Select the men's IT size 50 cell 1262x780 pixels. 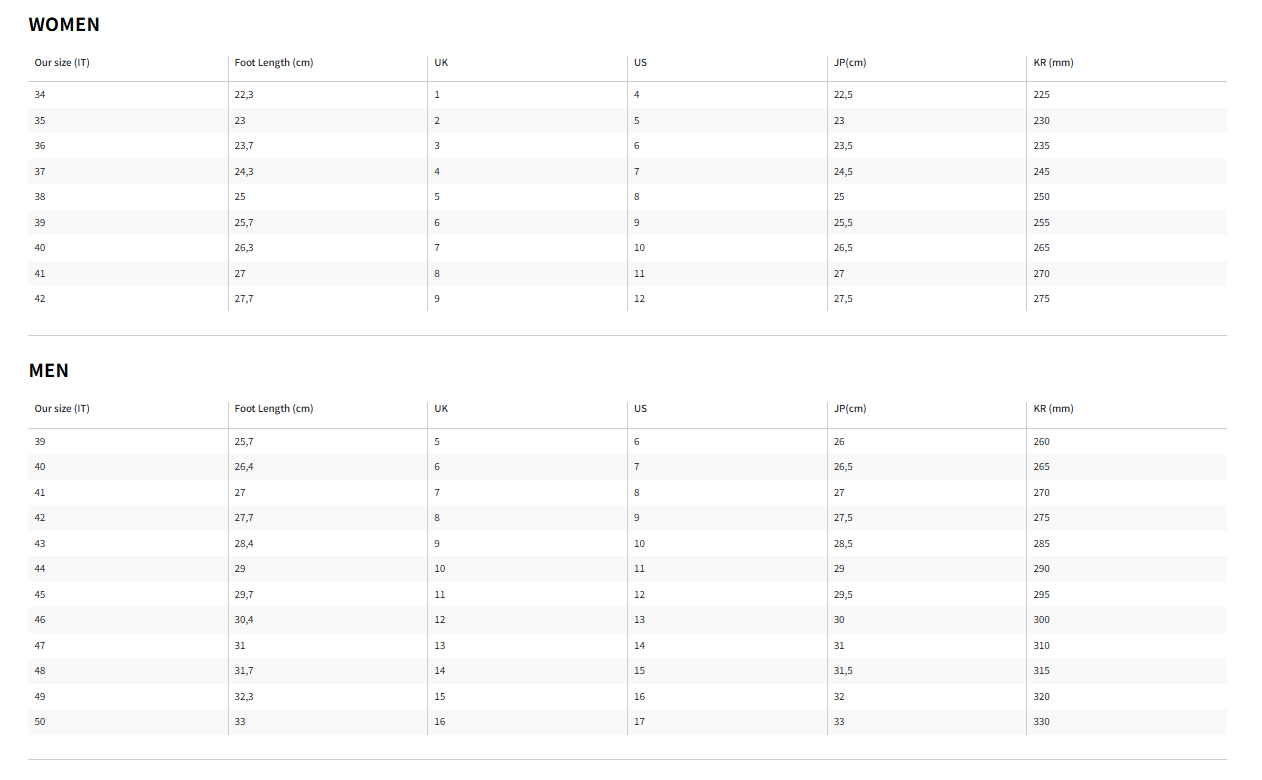[x=40, y=722]
